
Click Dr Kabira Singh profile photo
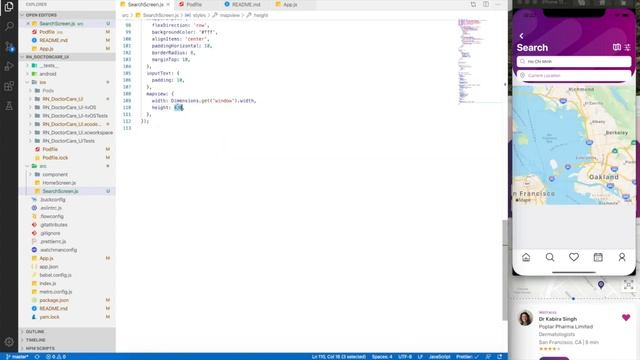click(x=525, y=318)
